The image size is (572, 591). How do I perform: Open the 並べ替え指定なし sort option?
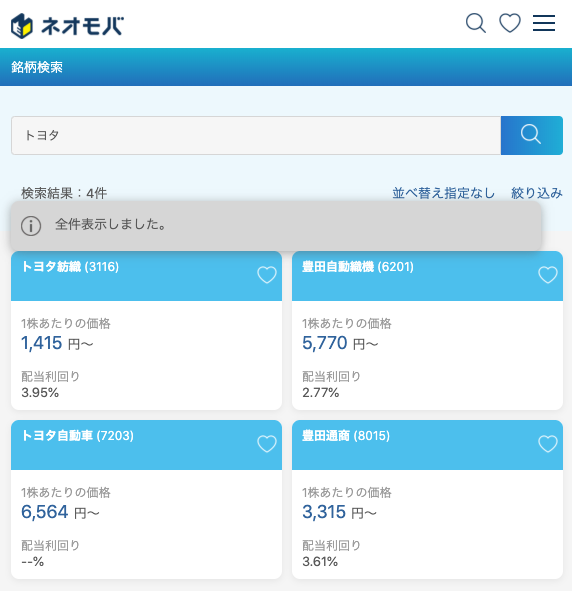[444, 193]
